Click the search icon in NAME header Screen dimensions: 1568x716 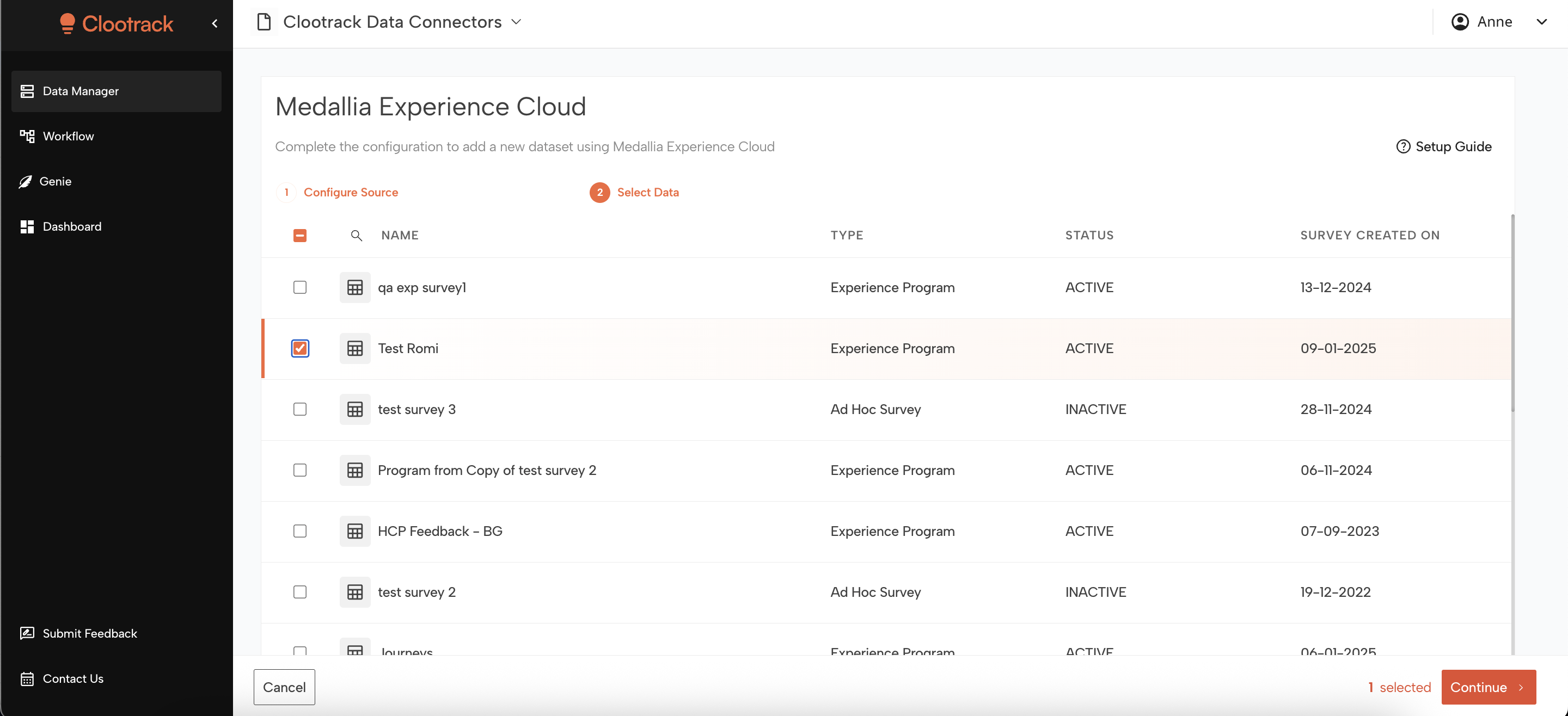click(357, 236)
